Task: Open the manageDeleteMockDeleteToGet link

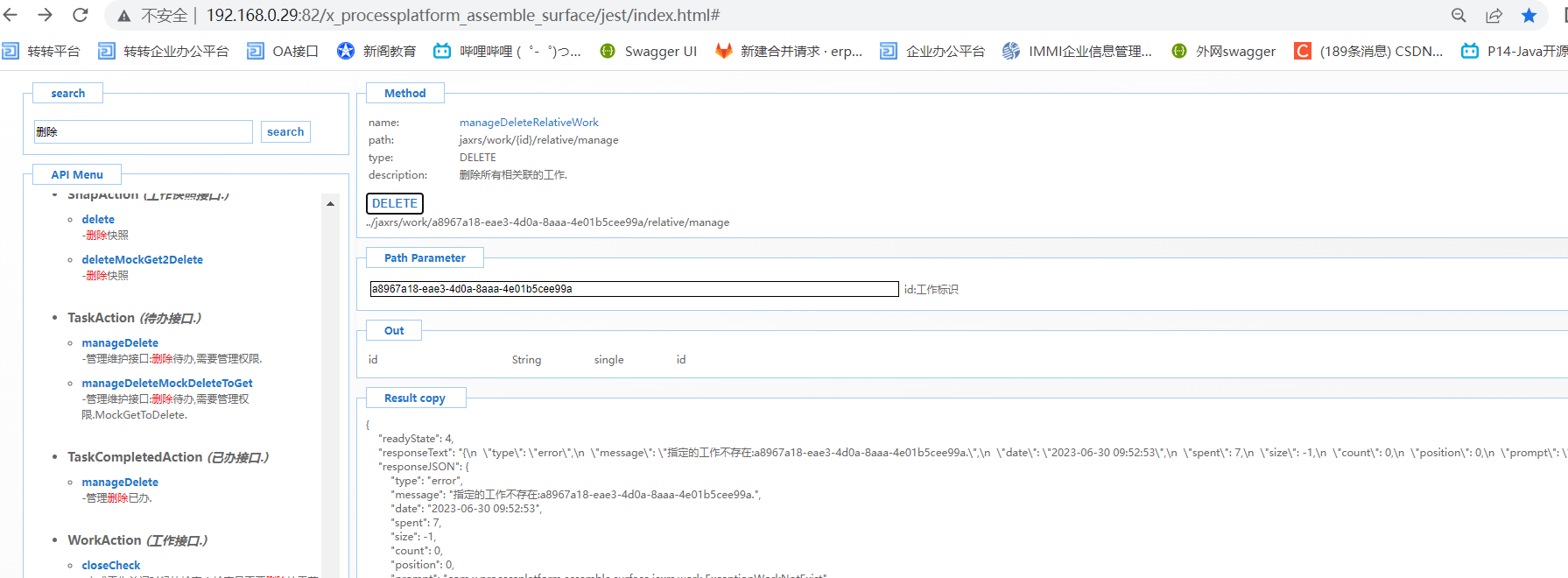Action: [x=167, y=383]
